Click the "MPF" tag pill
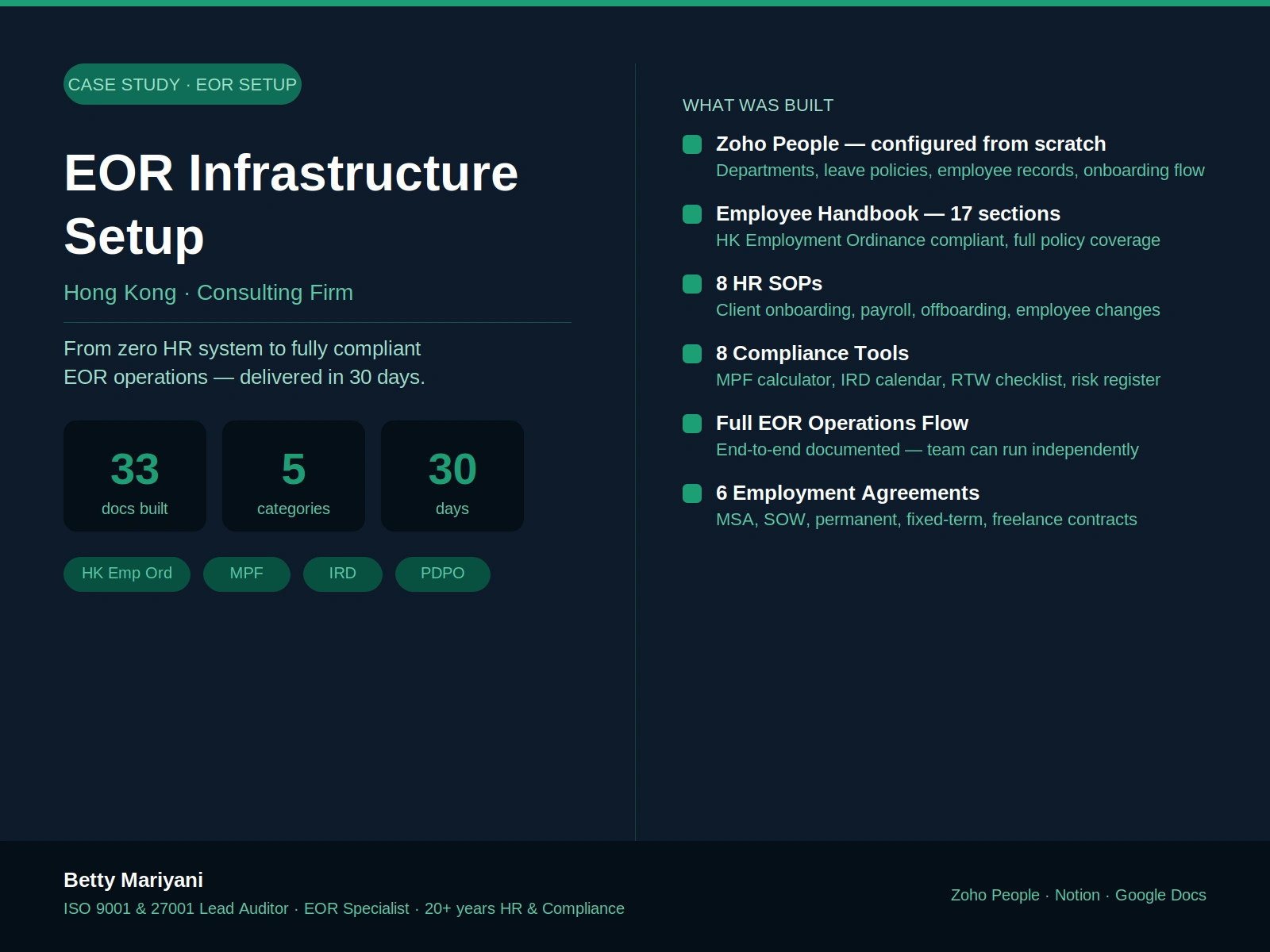Image resolution: width=1270 pixels, height=952 pixels. click(247, 574)
